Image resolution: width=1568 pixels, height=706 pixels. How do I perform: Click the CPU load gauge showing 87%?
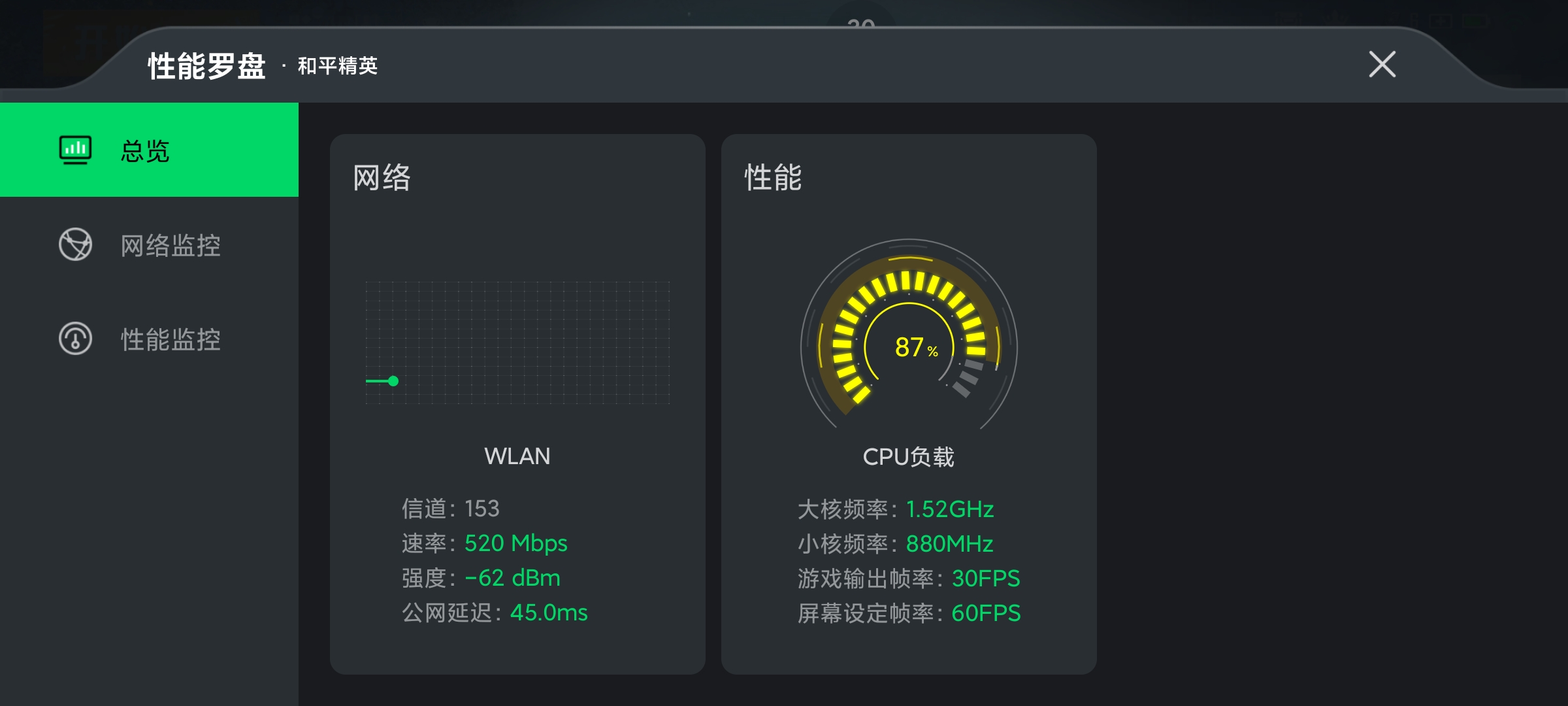pyautogui.click(x=909, y=335)
